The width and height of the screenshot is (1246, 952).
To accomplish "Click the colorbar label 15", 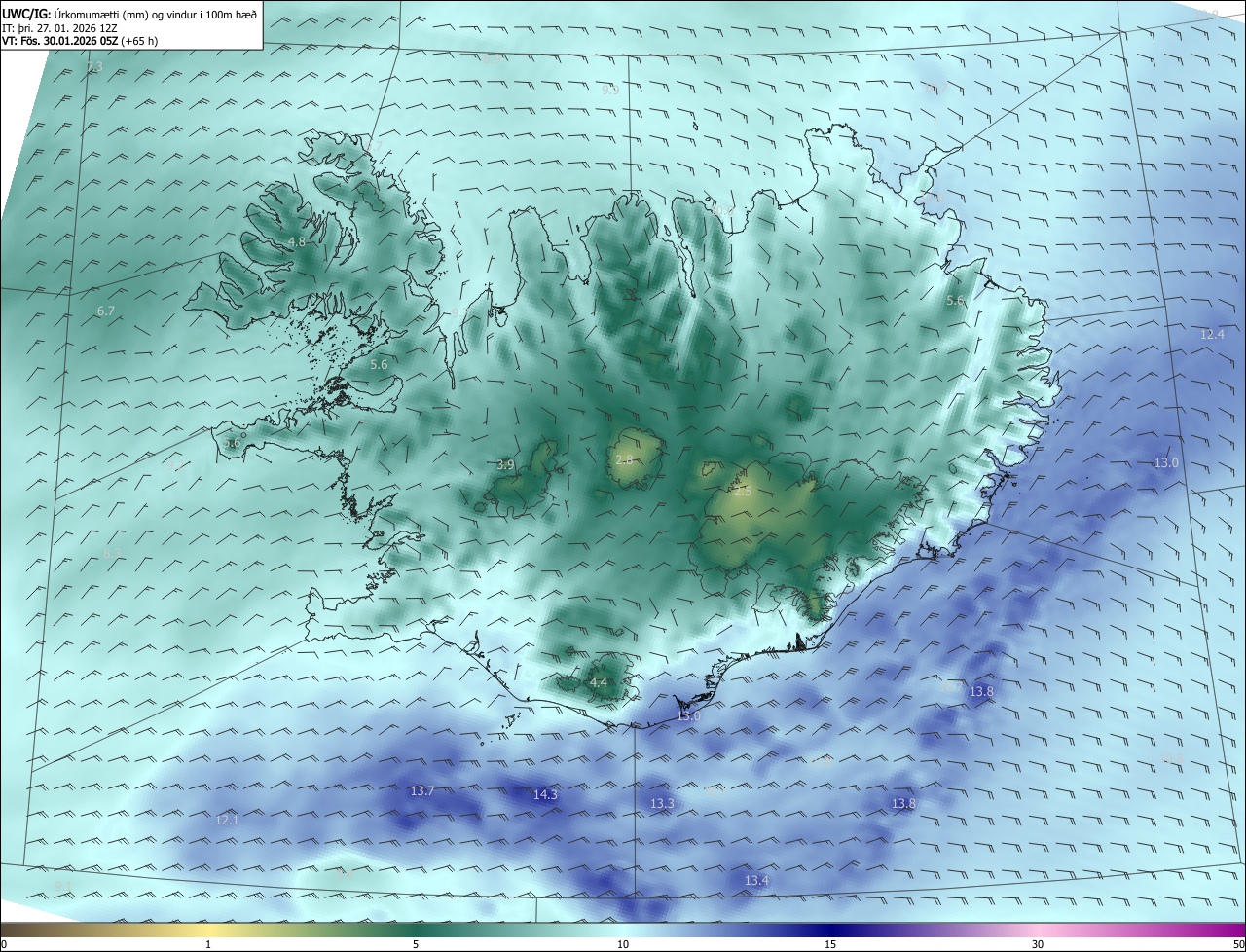I will (x=830, y=944).
